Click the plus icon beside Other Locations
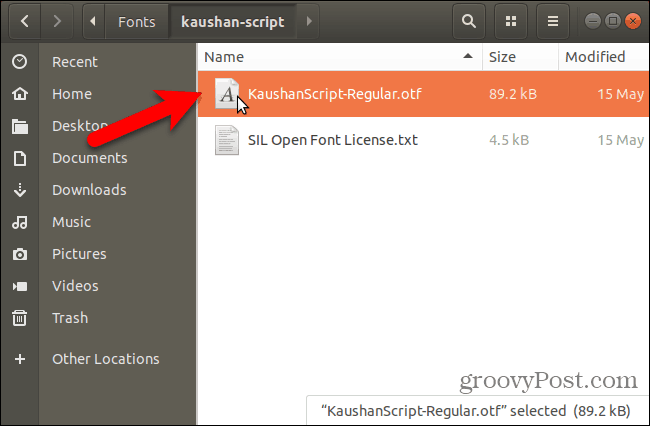The height and width of the screenshot is (426, 650). (x=19, y=359)
